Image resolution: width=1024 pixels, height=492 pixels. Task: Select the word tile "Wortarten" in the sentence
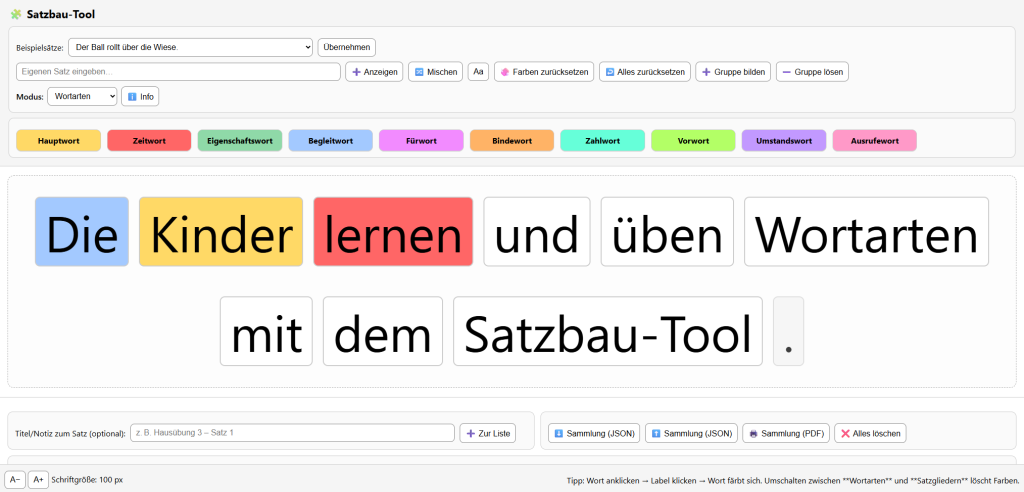866,232
